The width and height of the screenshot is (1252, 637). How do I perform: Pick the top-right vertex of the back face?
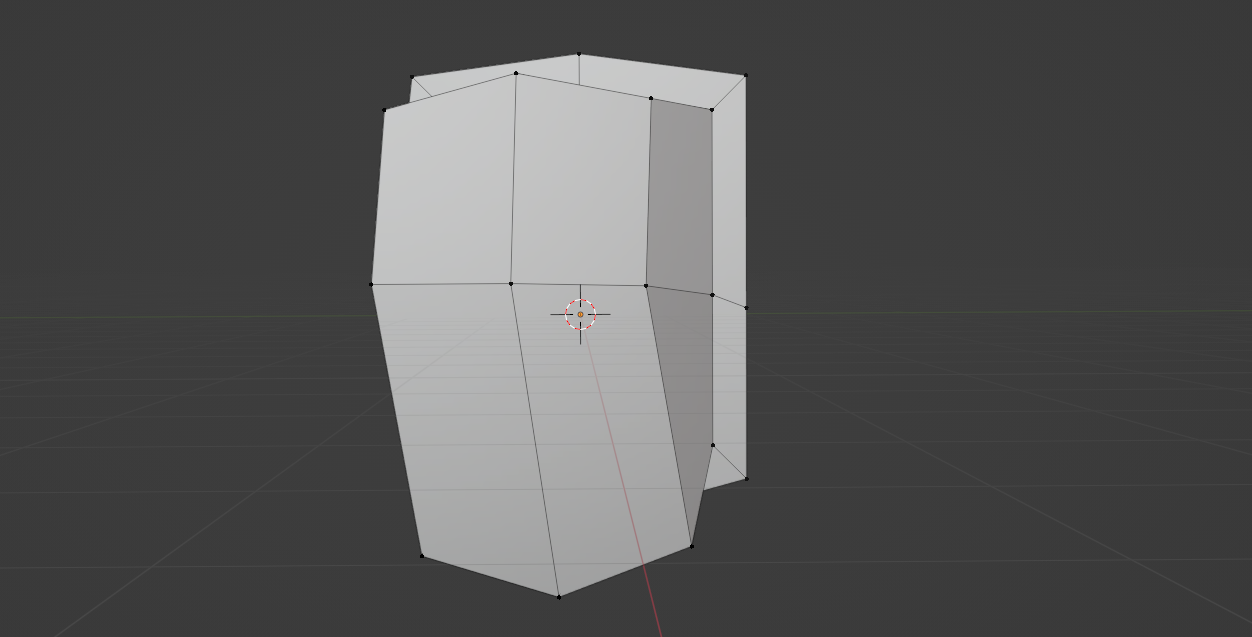pyautogui.click(x=745, y=75)
